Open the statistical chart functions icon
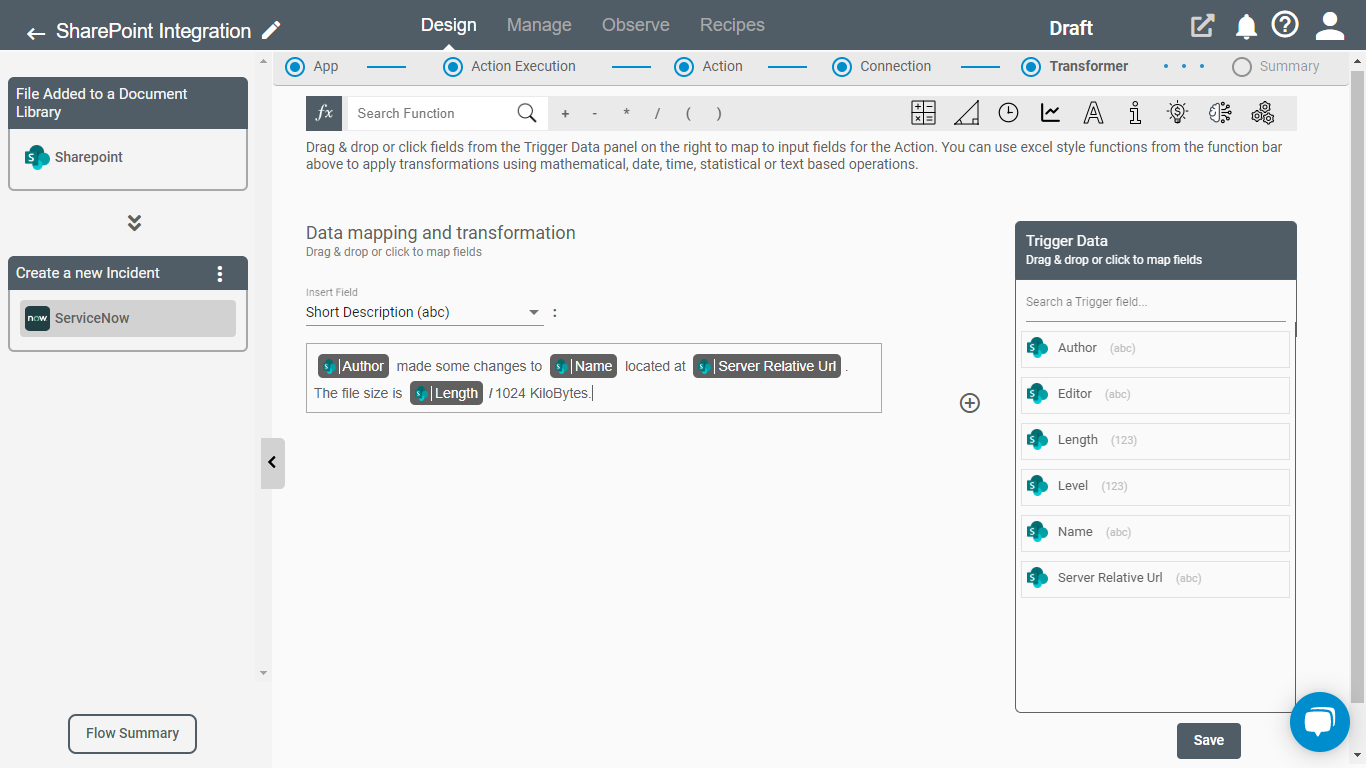This screenshot has height=768, width=1366. pos(1050,113)
